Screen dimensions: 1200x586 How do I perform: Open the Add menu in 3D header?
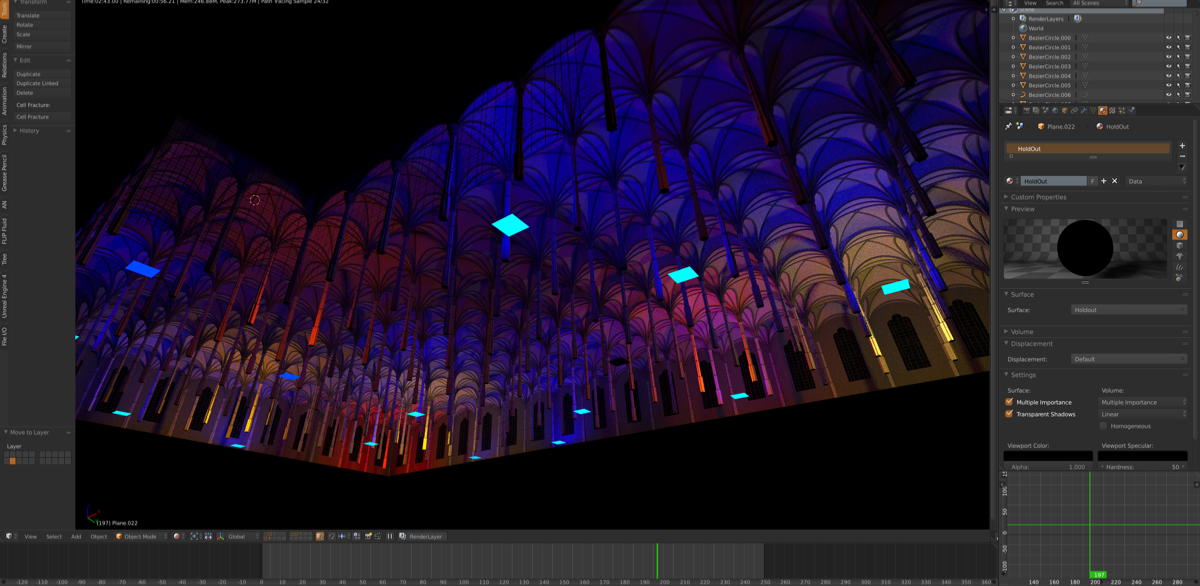coord(76,536)
